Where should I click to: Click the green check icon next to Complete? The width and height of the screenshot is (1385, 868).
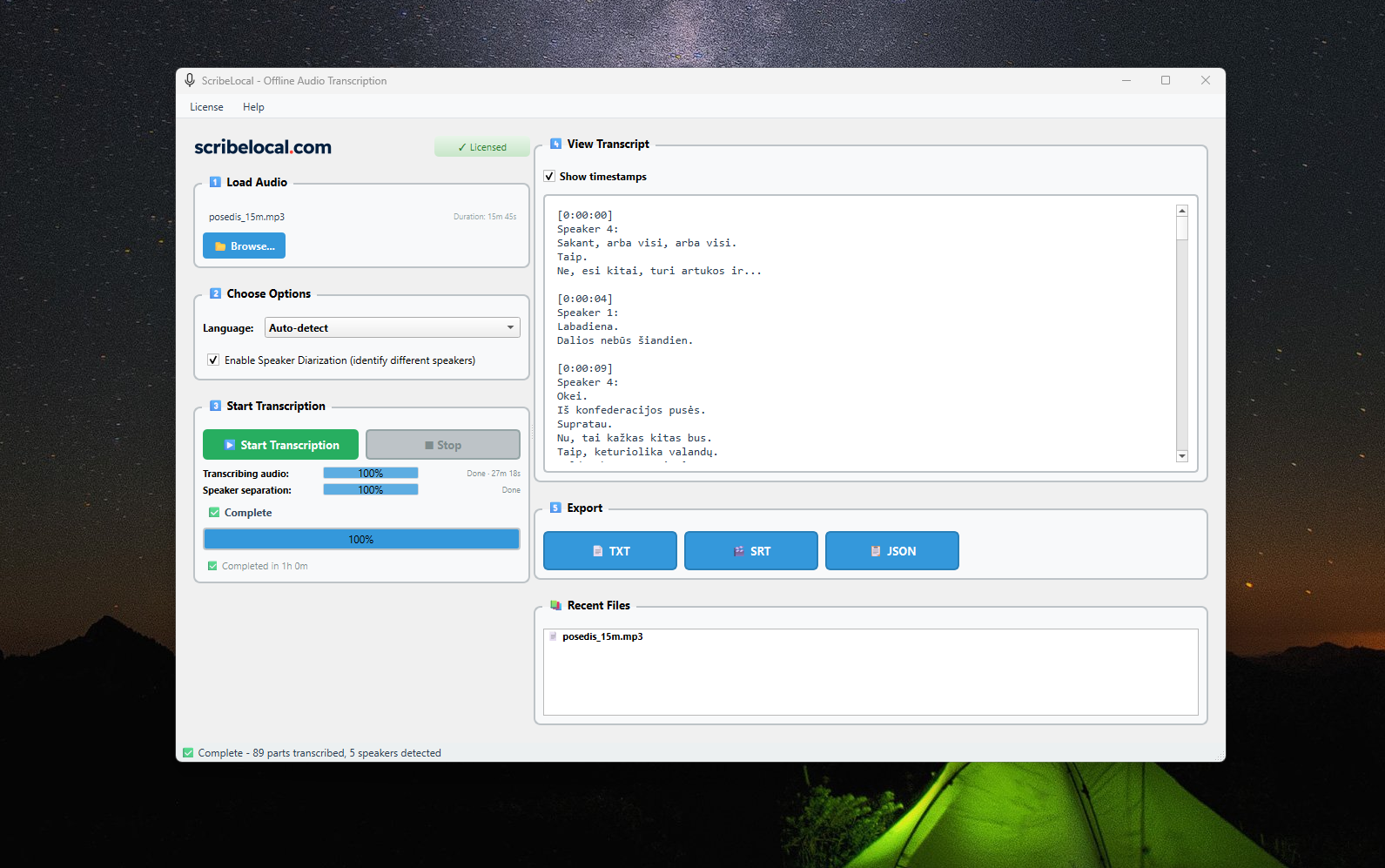214,513
